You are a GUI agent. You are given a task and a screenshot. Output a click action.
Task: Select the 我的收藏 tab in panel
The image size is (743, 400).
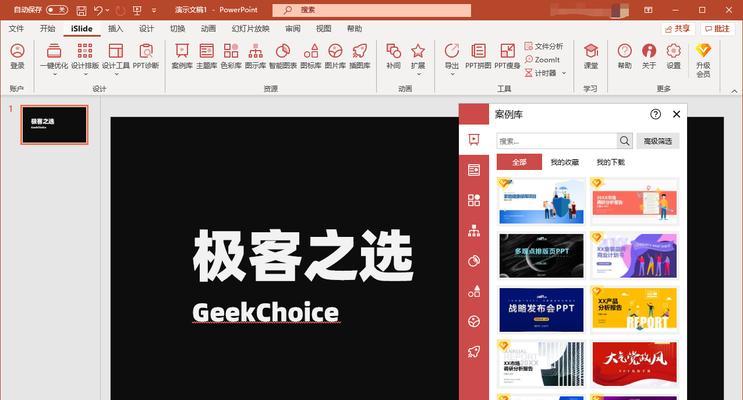point(565,162)
